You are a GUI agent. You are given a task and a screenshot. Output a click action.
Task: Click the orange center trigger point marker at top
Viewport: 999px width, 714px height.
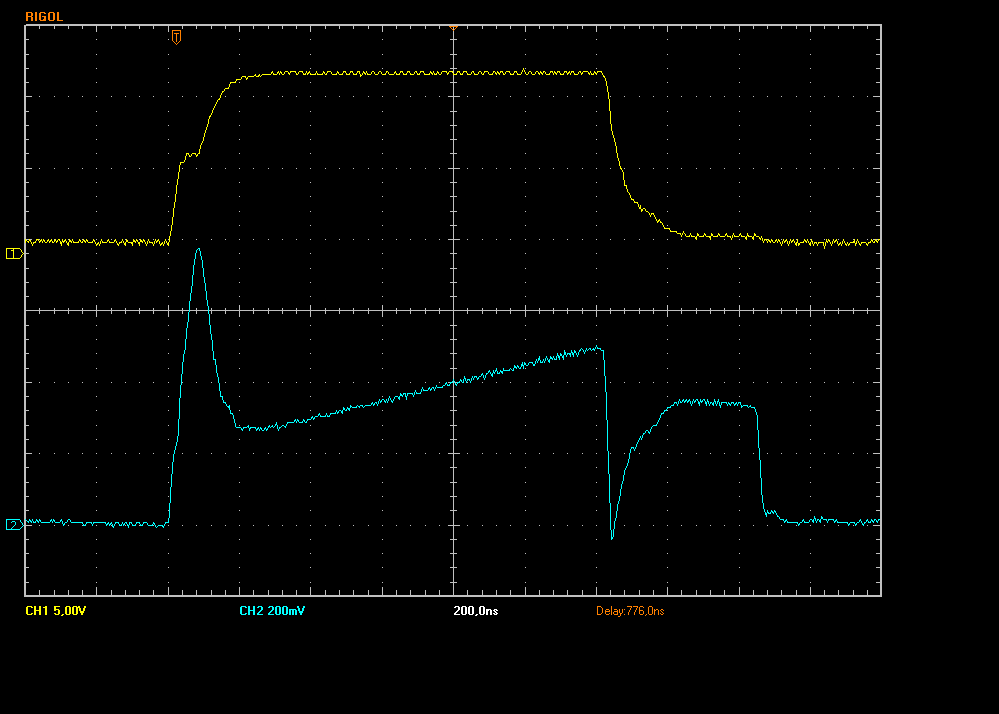454,27
